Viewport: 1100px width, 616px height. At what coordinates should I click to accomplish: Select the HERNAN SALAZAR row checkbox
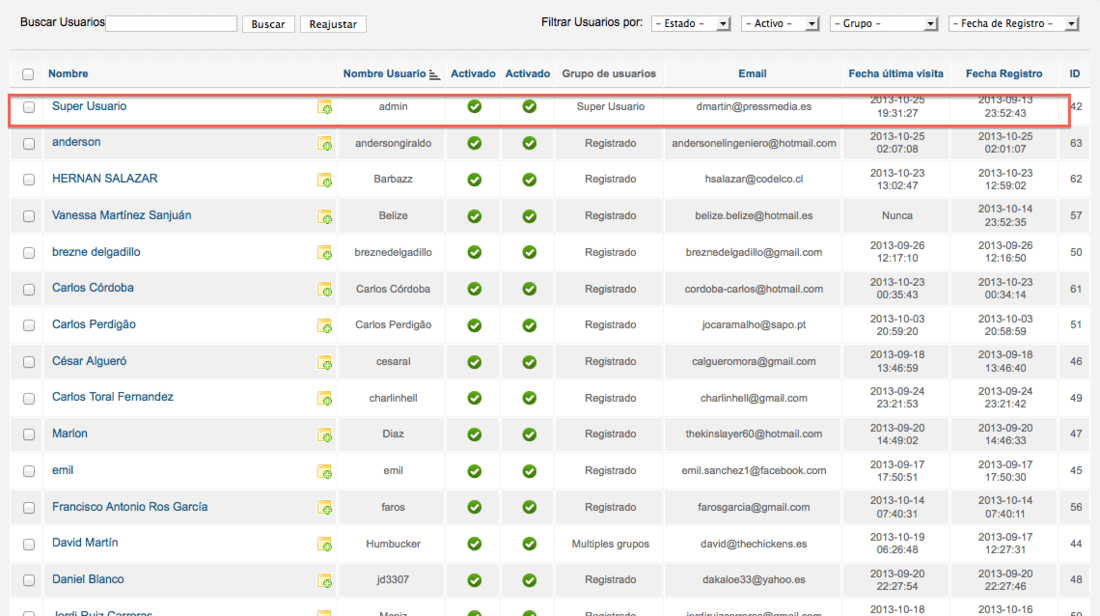click(x=29, y=180)
